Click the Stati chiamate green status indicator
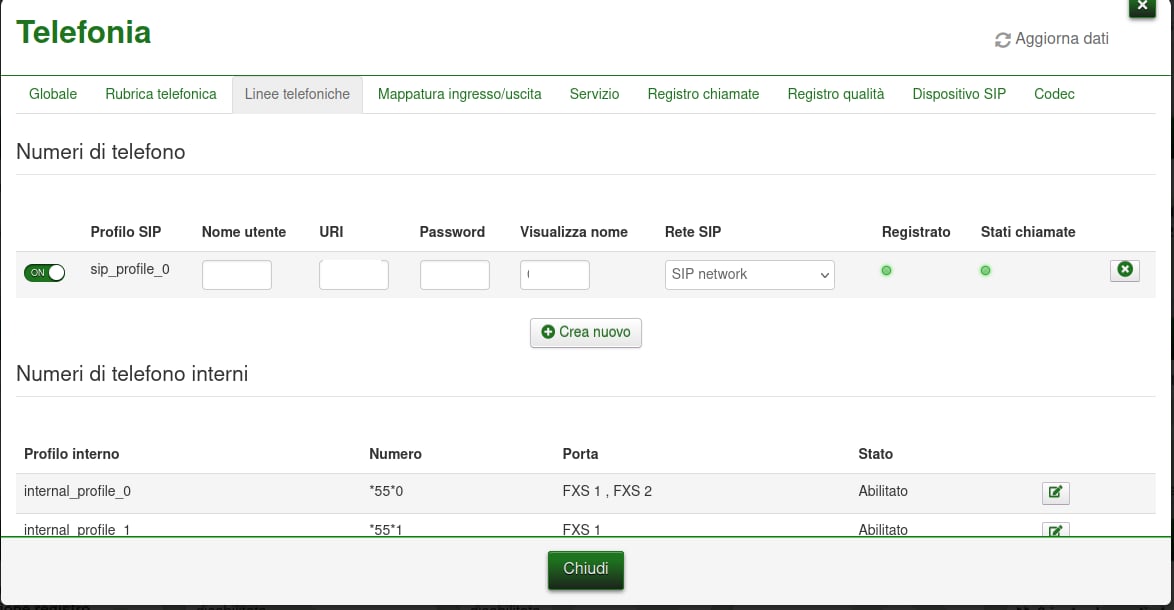This screenshot has height=610, width=1174. click(x=985, y=271)
